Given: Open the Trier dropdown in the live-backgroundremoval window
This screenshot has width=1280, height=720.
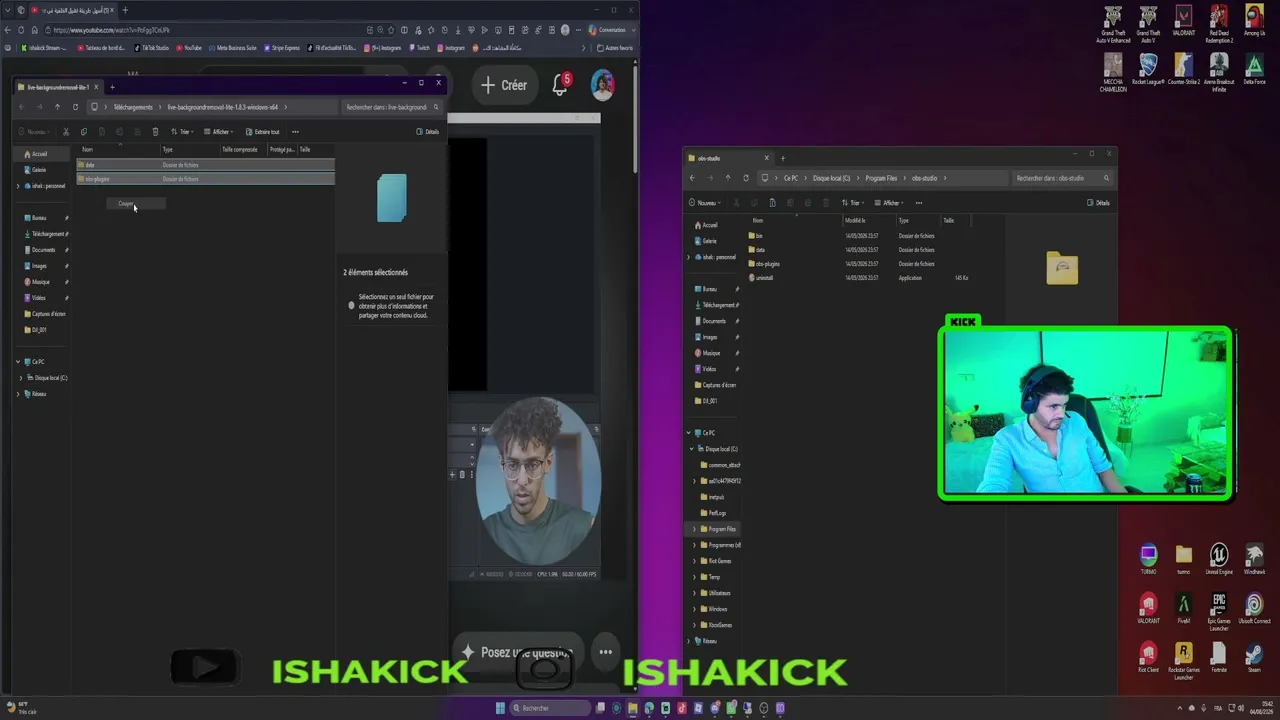Looking at the screenshot, I should (x=181, y=132).
